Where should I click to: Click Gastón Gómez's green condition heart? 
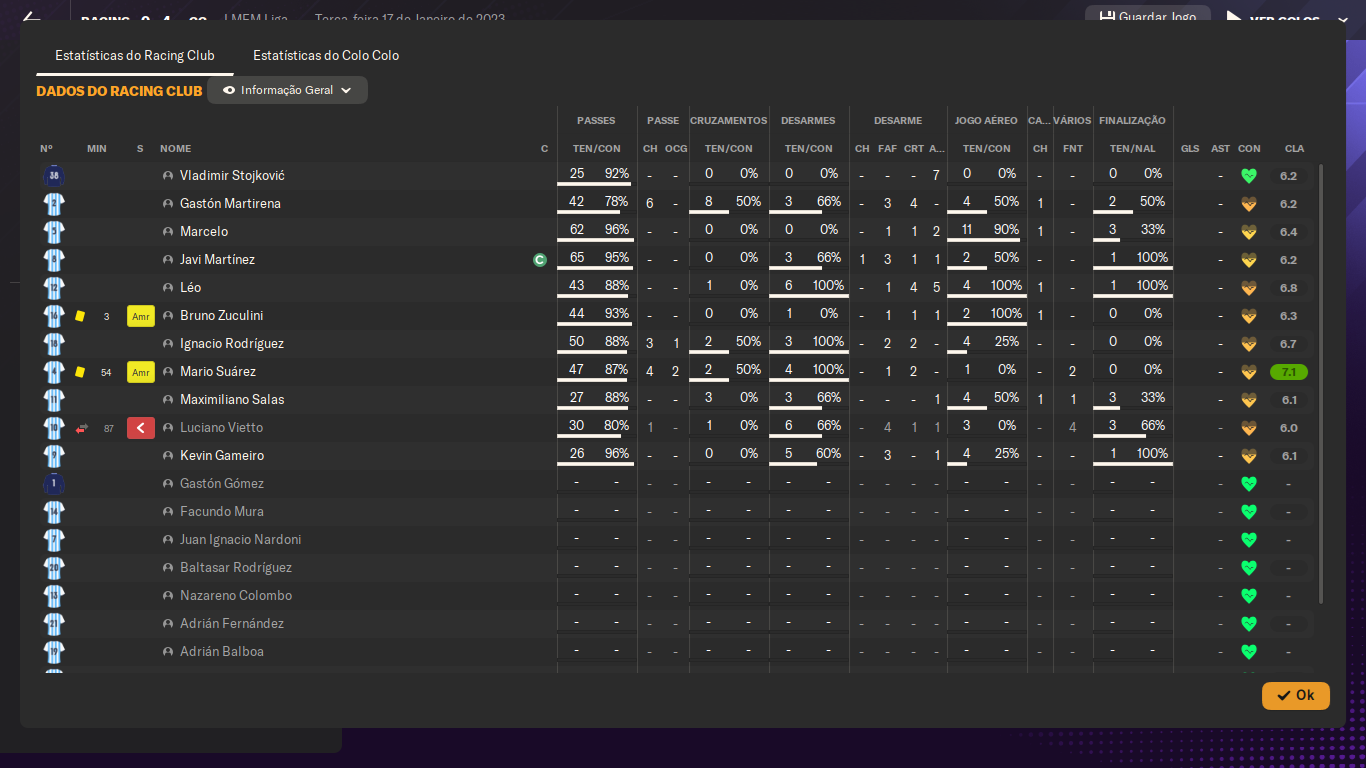(1248, 484)
